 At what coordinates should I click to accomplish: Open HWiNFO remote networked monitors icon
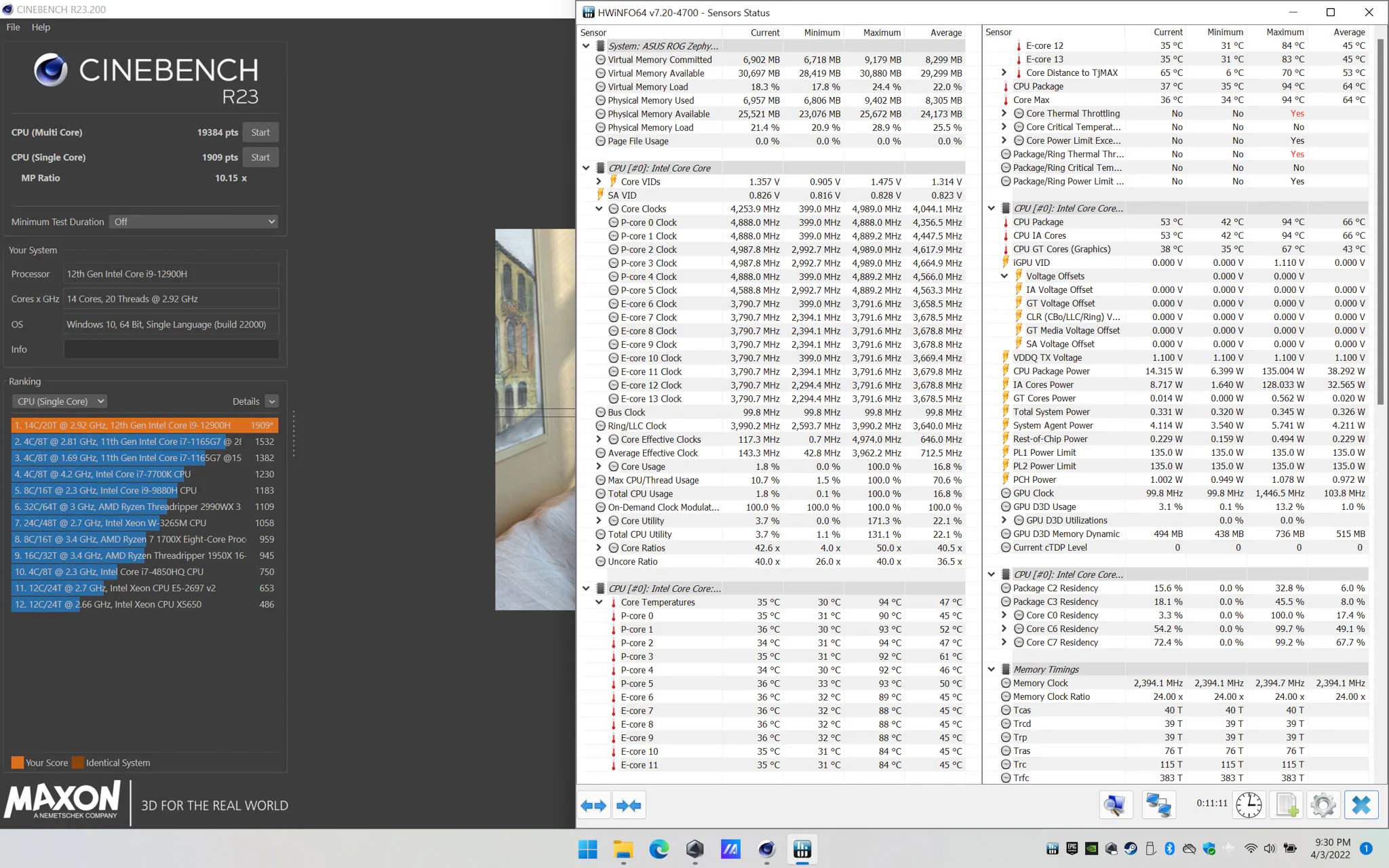tap(1158, 806)
